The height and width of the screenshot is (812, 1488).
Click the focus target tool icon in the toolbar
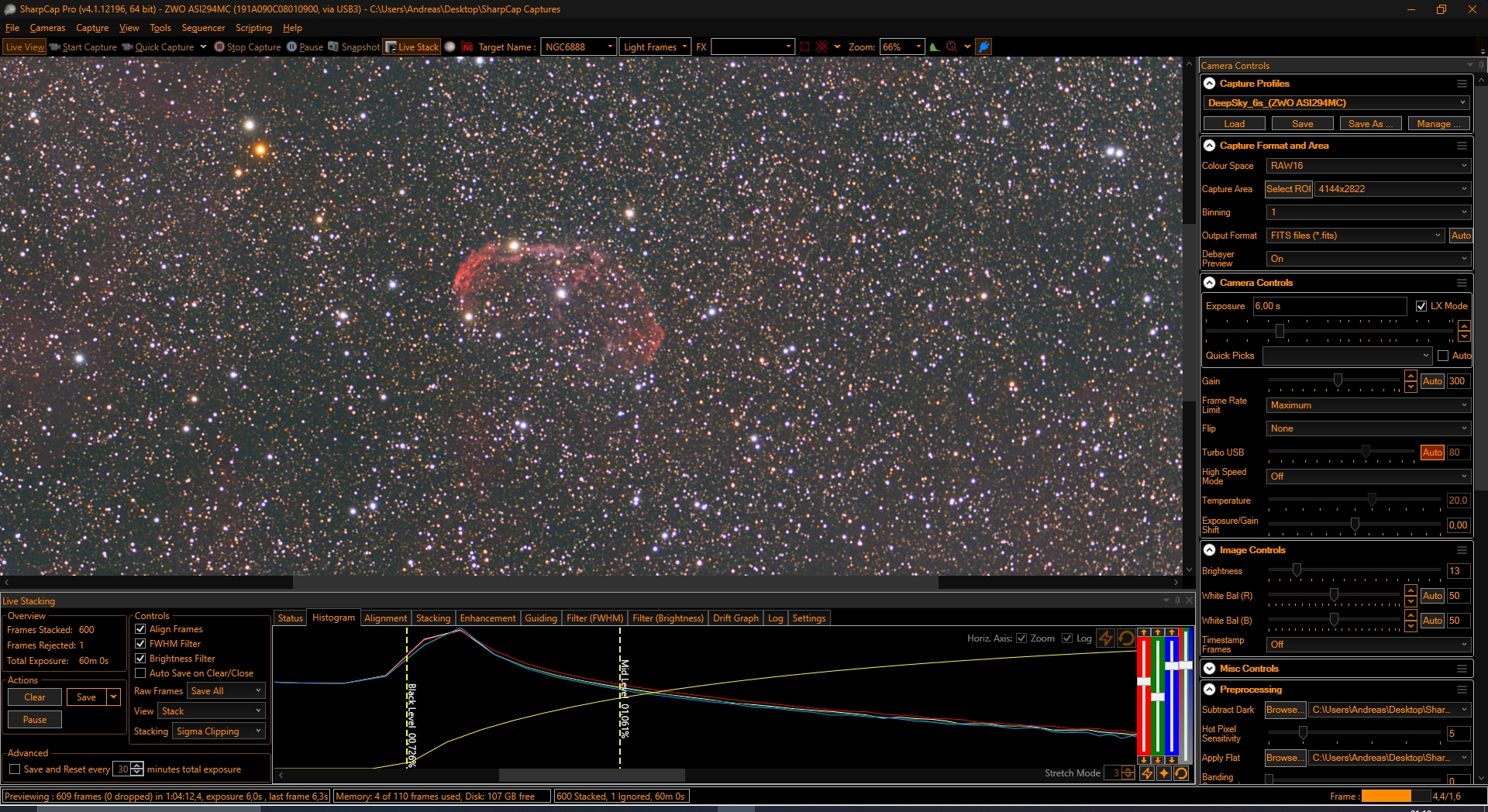click(952, 46)
